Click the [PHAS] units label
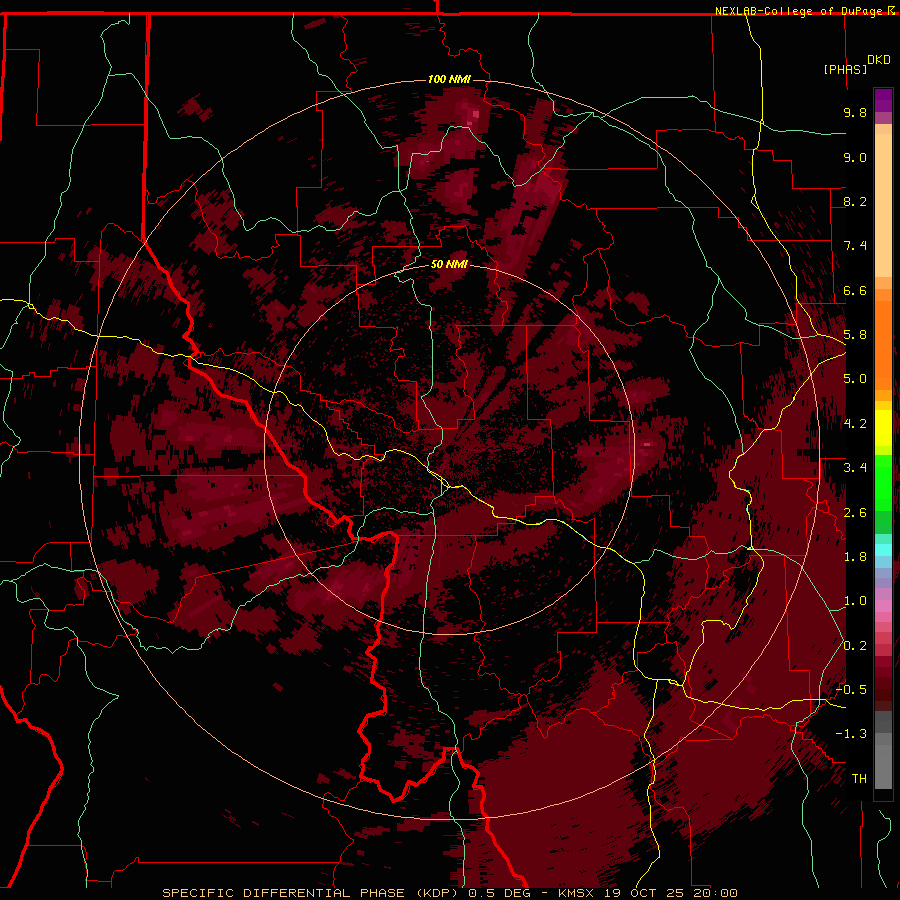The height and width of the screenshot is (900, 900). click(845, 69)
